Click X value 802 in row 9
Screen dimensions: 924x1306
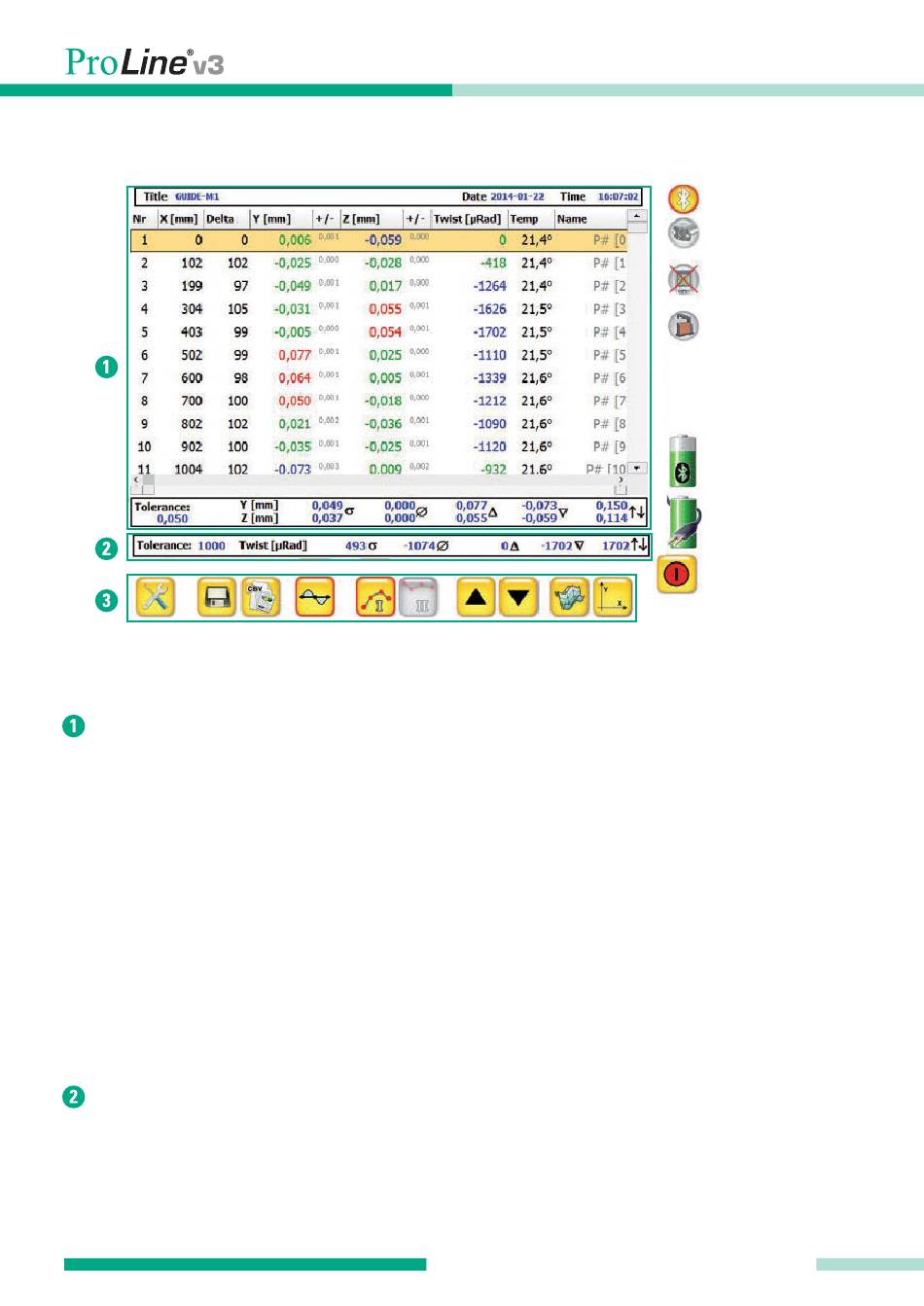[192, 424]
